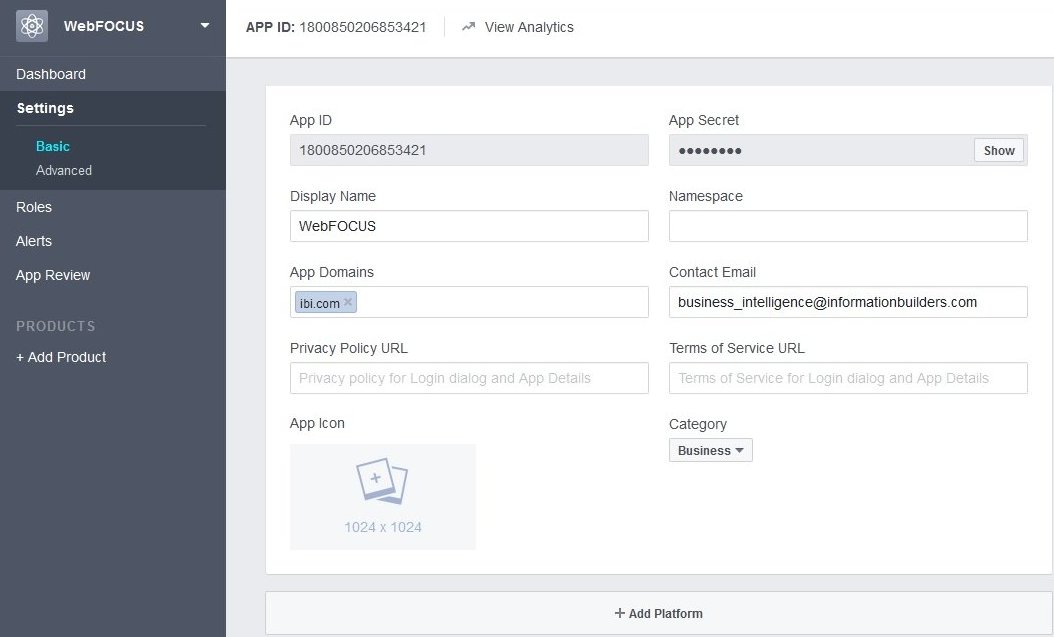Viewport: 1054px width, 637px height.
Task: Show the App Secret value
Action: [x=999, y=151]
